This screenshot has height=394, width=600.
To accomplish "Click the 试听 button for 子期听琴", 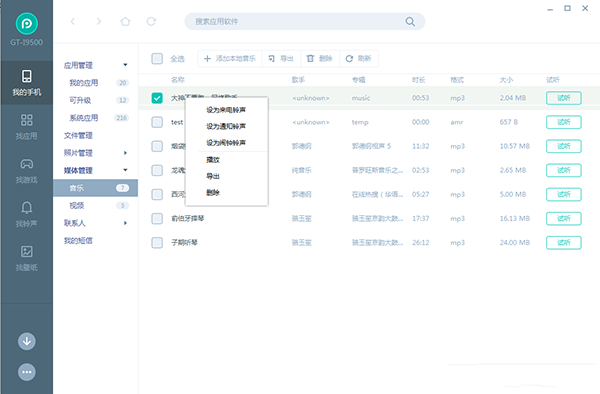I will click(x=564, y=243).
